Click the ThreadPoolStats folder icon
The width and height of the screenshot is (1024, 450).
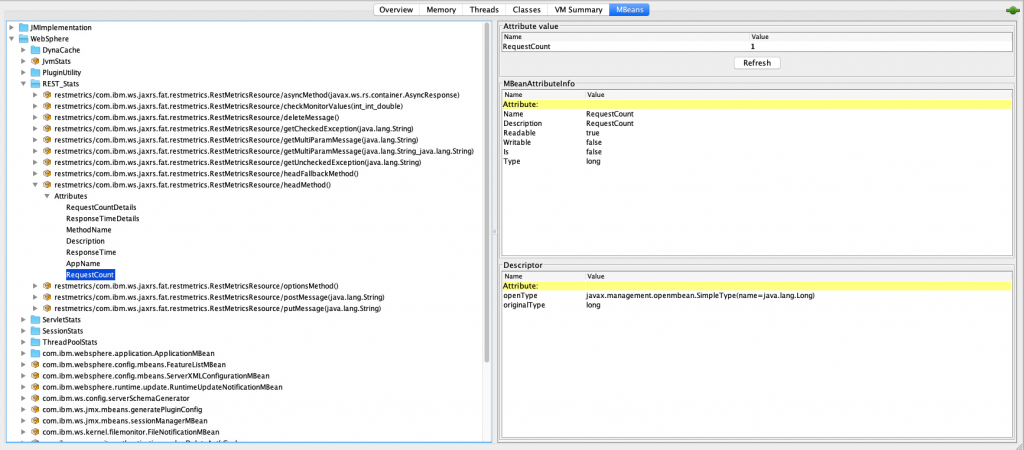tap(35, 342)
